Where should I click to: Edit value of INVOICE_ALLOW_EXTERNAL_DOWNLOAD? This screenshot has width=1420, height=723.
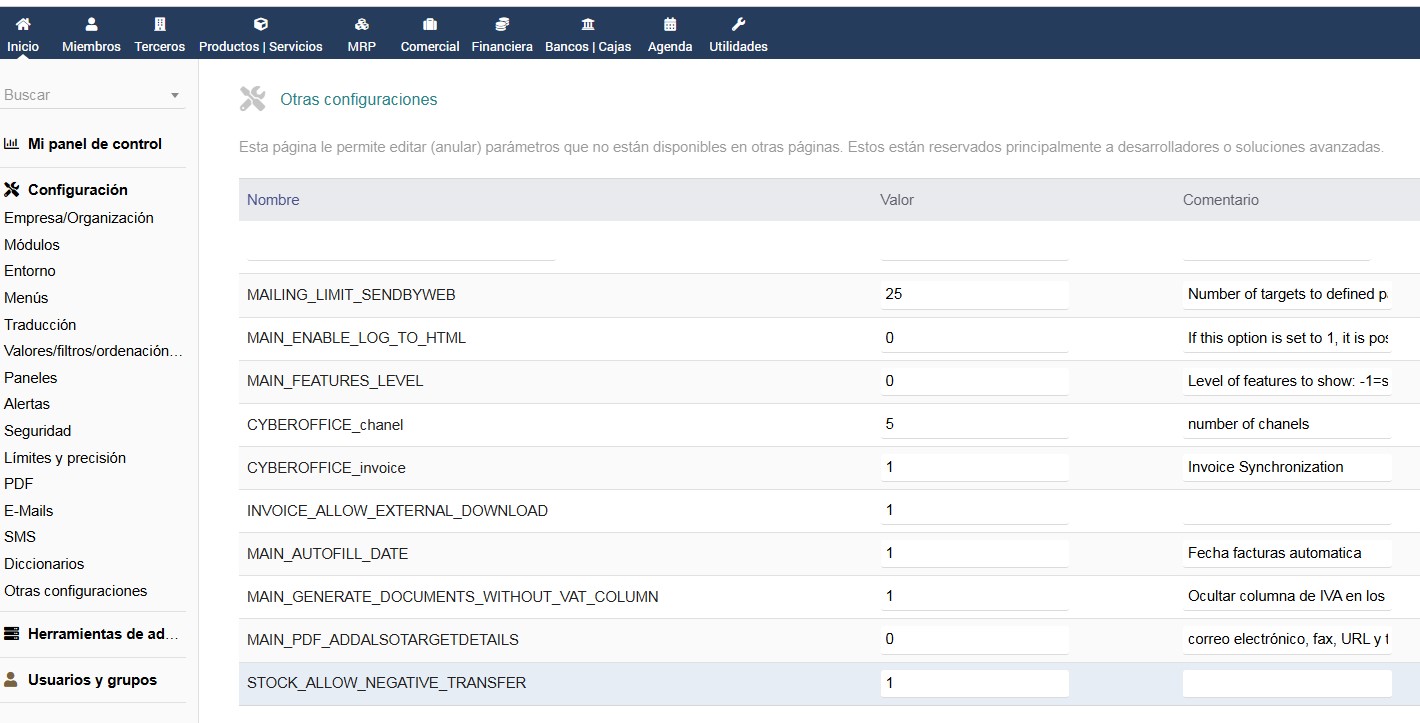click(x=974, y=510)
